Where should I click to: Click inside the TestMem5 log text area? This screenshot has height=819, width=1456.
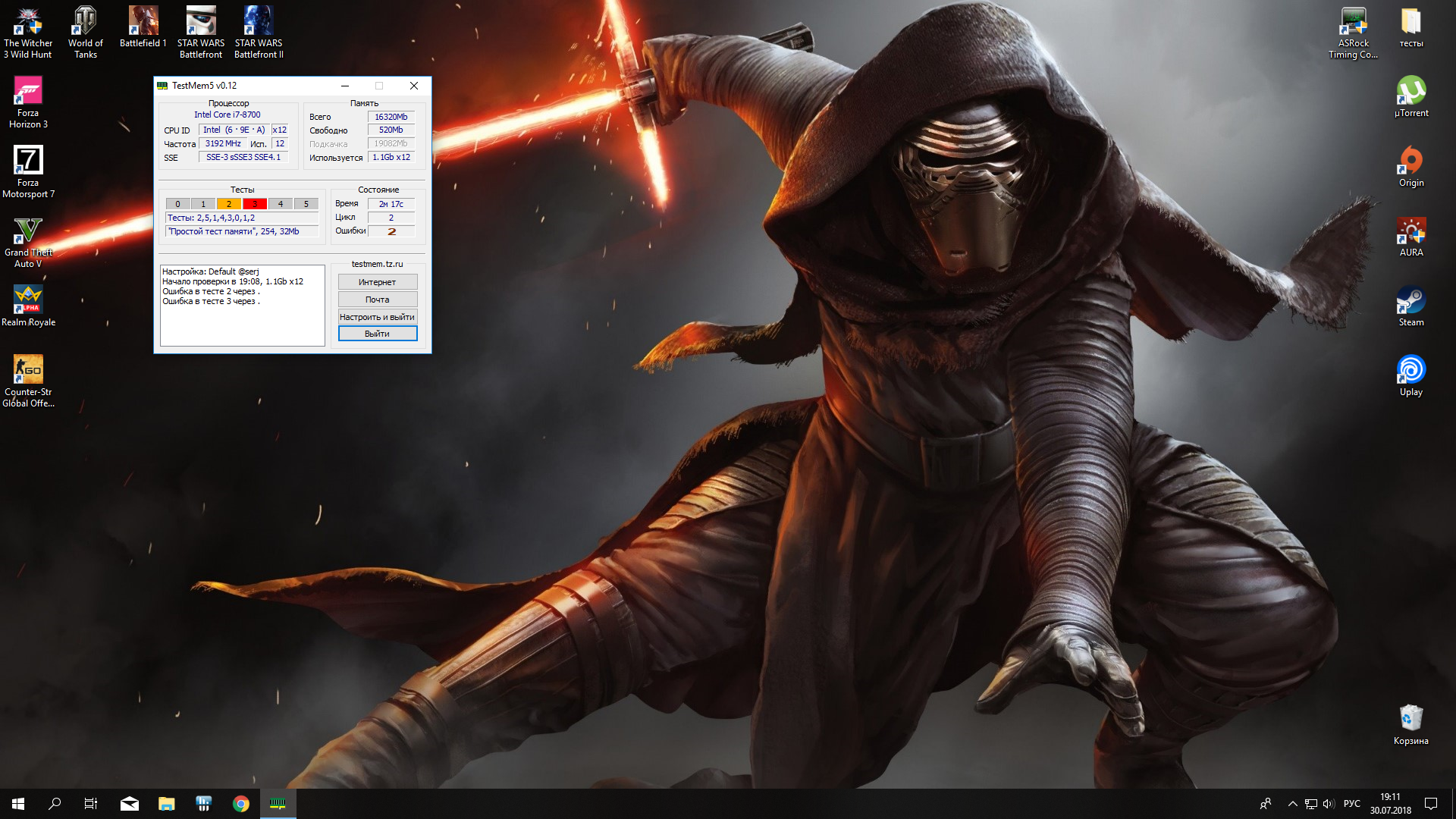(x=242, y=322)
